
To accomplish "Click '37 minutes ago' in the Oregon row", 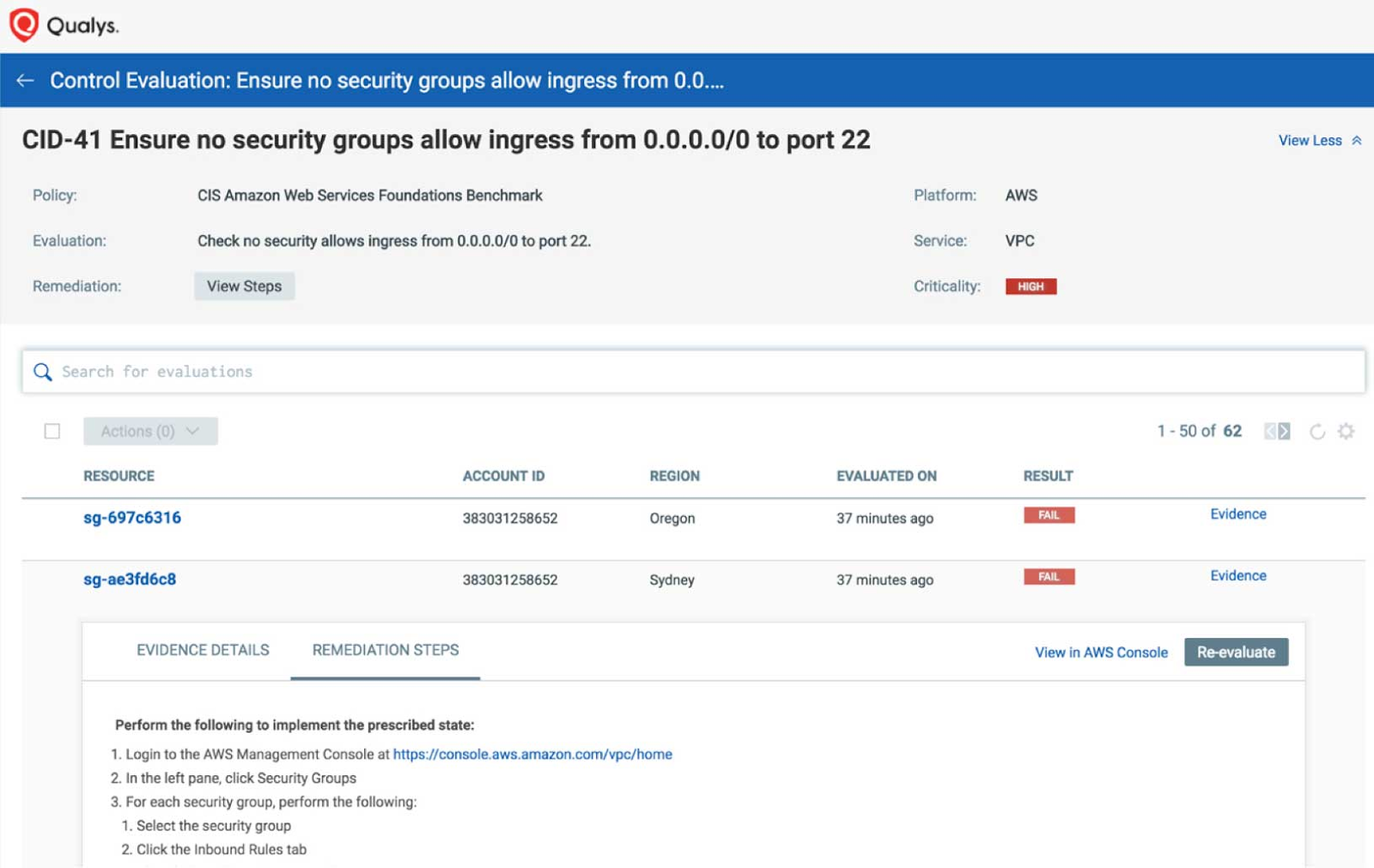I will (x=885, y=519).
